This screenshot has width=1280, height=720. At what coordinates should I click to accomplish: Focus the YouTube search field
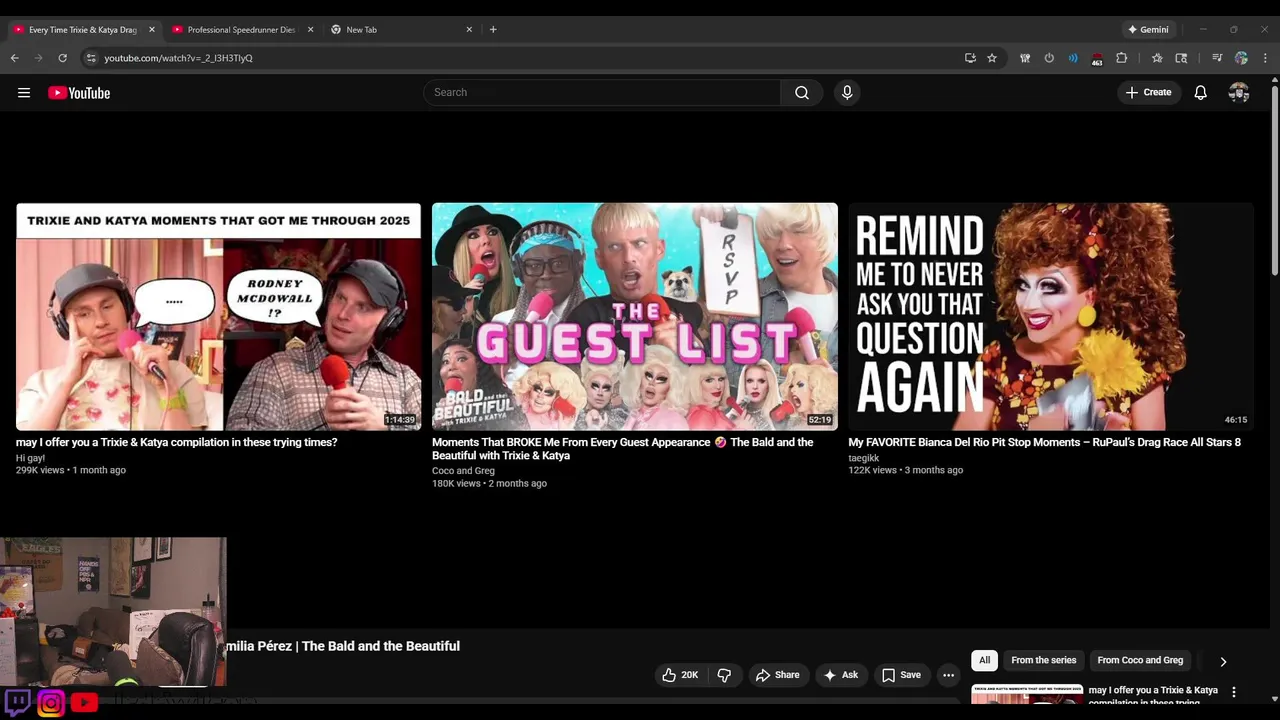(x=602, y=93)
